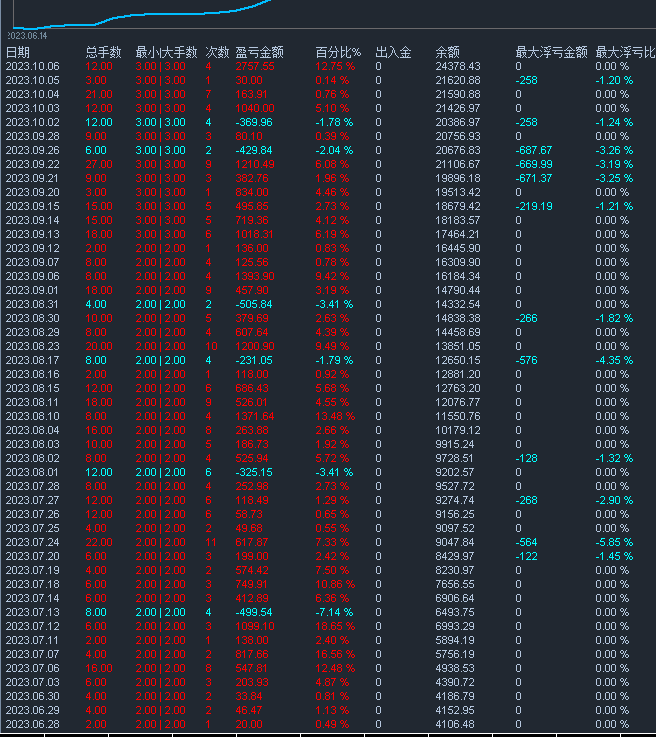
Task: Click the total lots 21.00 cell
Action: (x=99, y=94)
